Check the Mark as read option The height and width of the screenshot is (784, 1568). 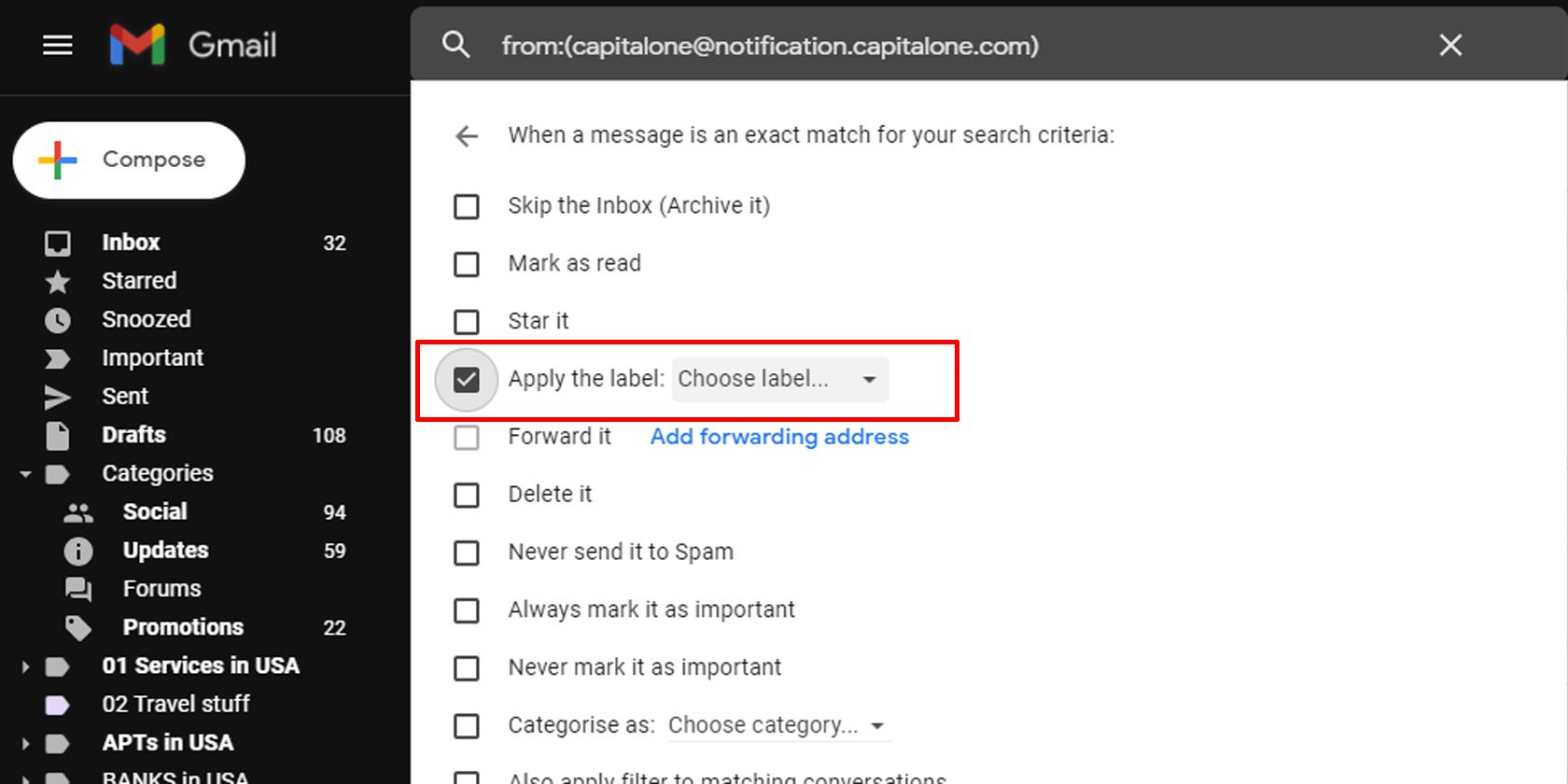466,264
